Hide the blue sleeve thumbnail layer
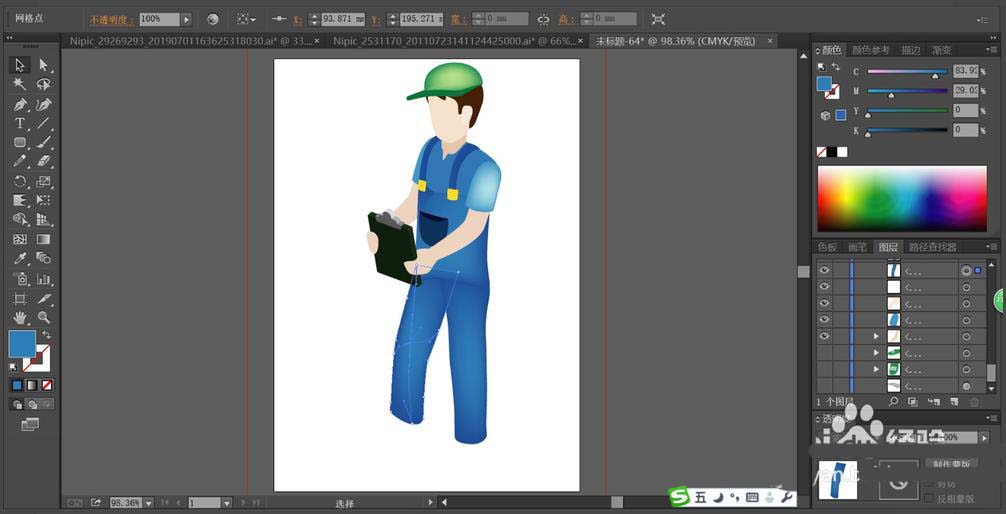 click(x=824, y=320)
